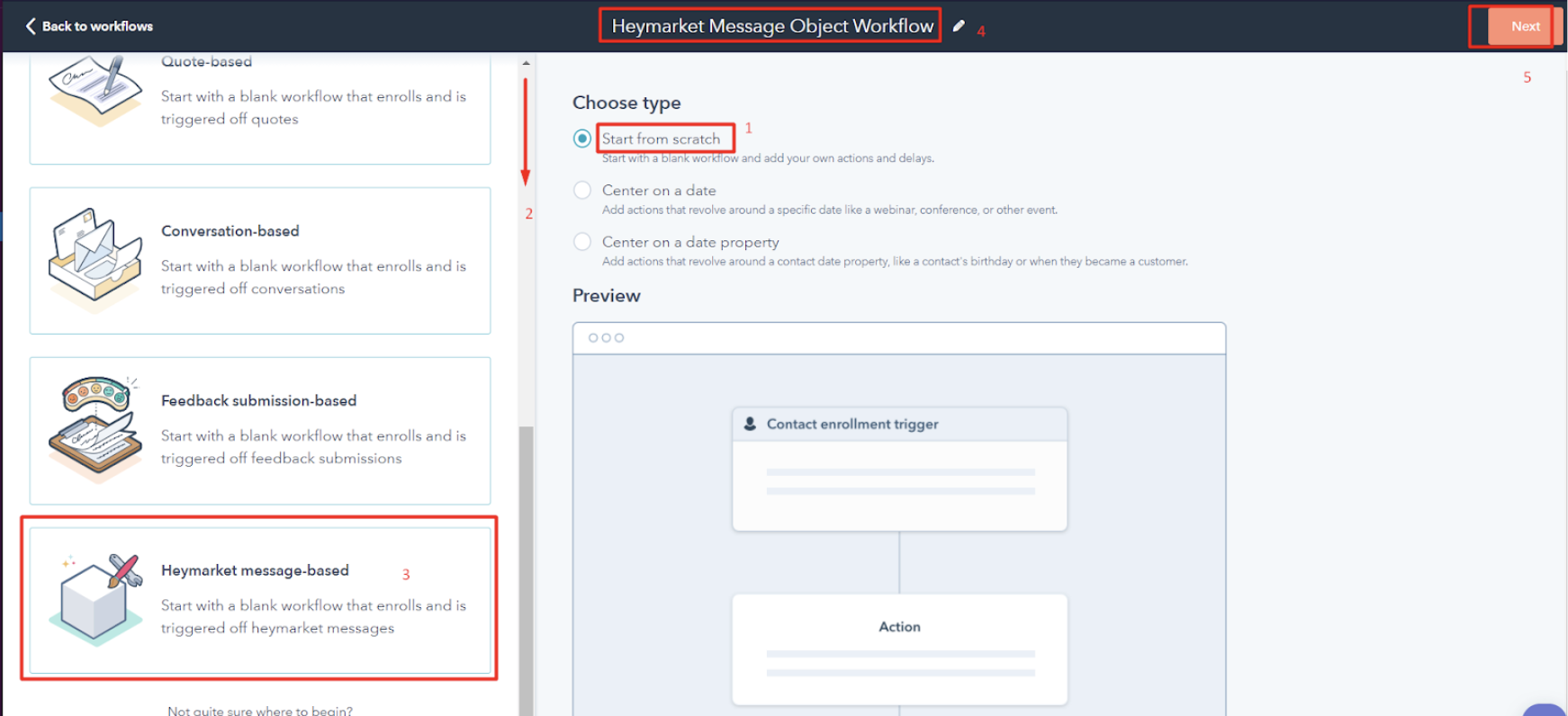Viewport: 1568px width, 716px height.
Task: Click the Choose type heading
Action: click(x=626, y=103)
